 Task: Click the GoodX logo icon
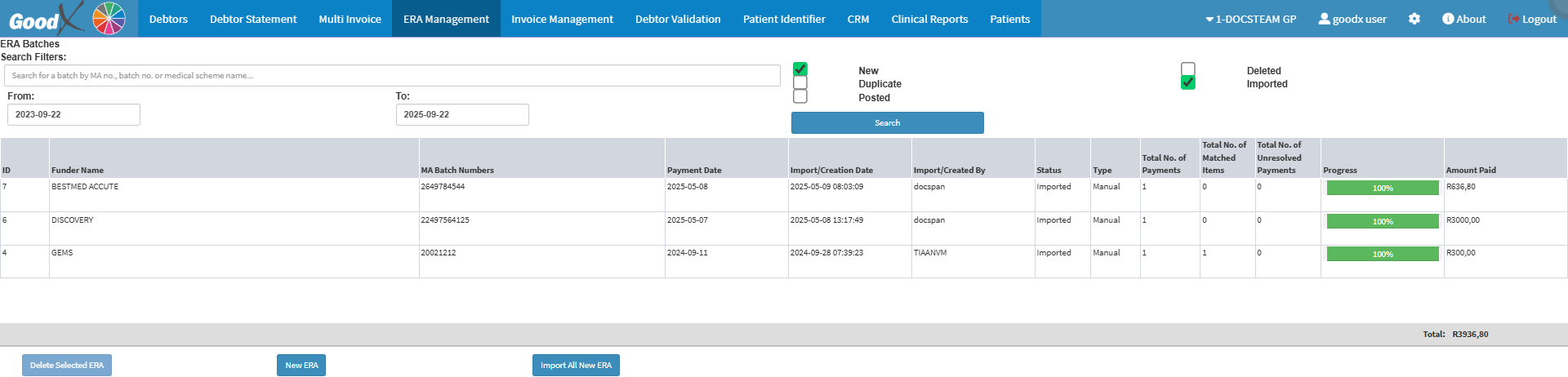(66, 18)
